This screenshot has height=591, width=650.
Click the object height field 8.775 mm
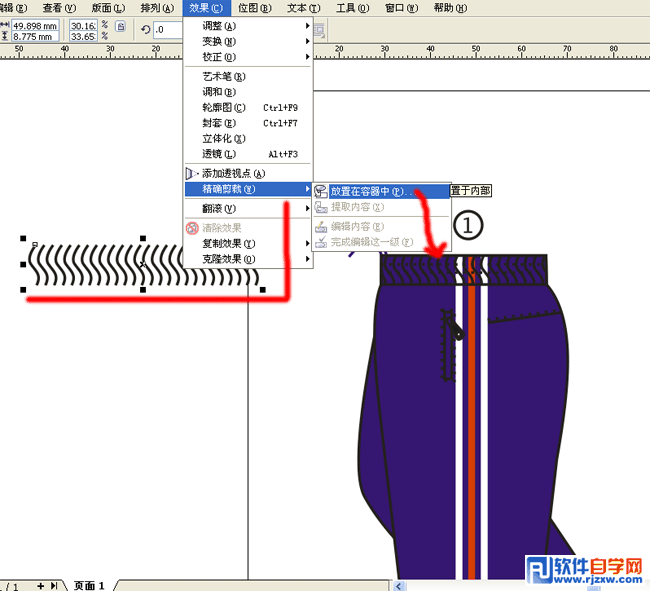click(35, 36)
